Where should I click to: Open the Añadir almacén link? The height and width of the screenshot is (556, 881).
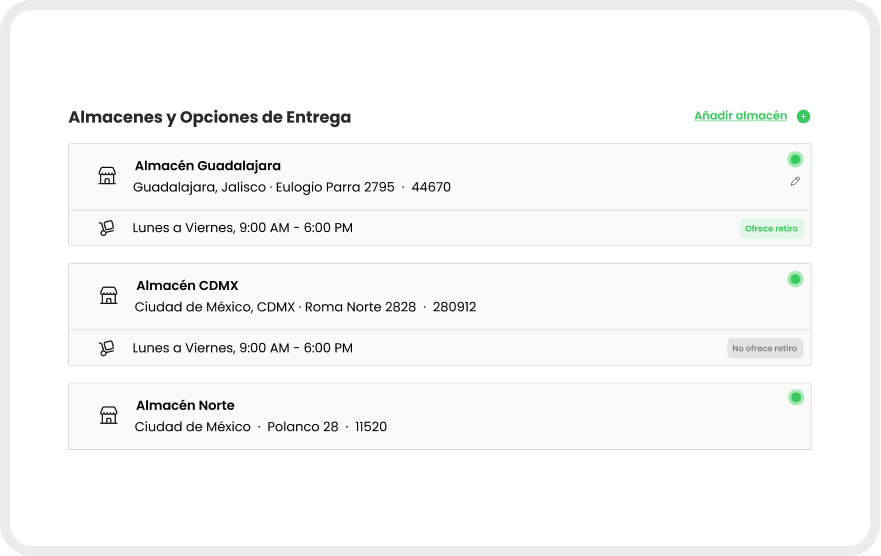740,116
